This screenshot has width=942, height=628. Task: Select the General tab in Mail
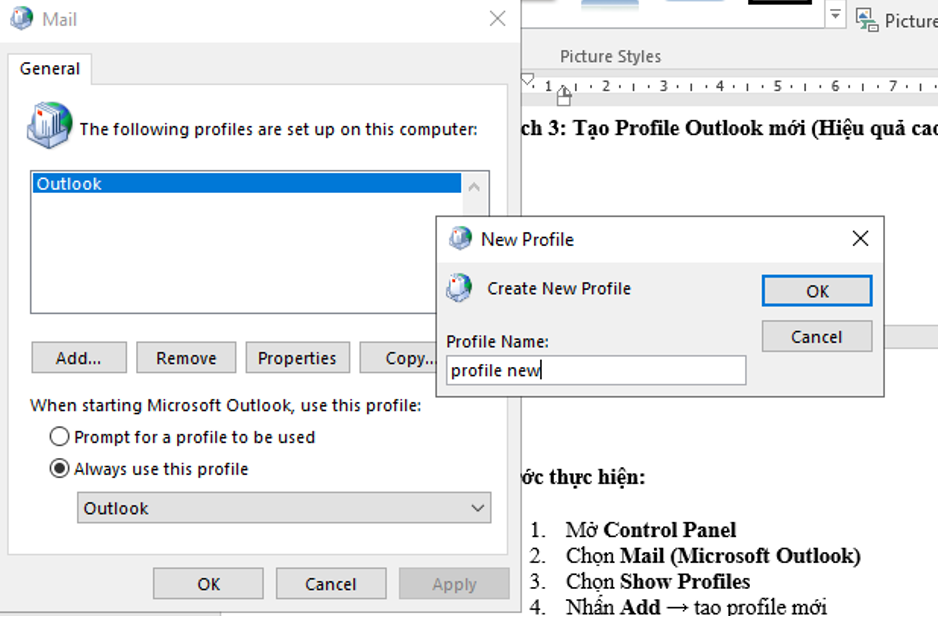(x=50, y=69)
